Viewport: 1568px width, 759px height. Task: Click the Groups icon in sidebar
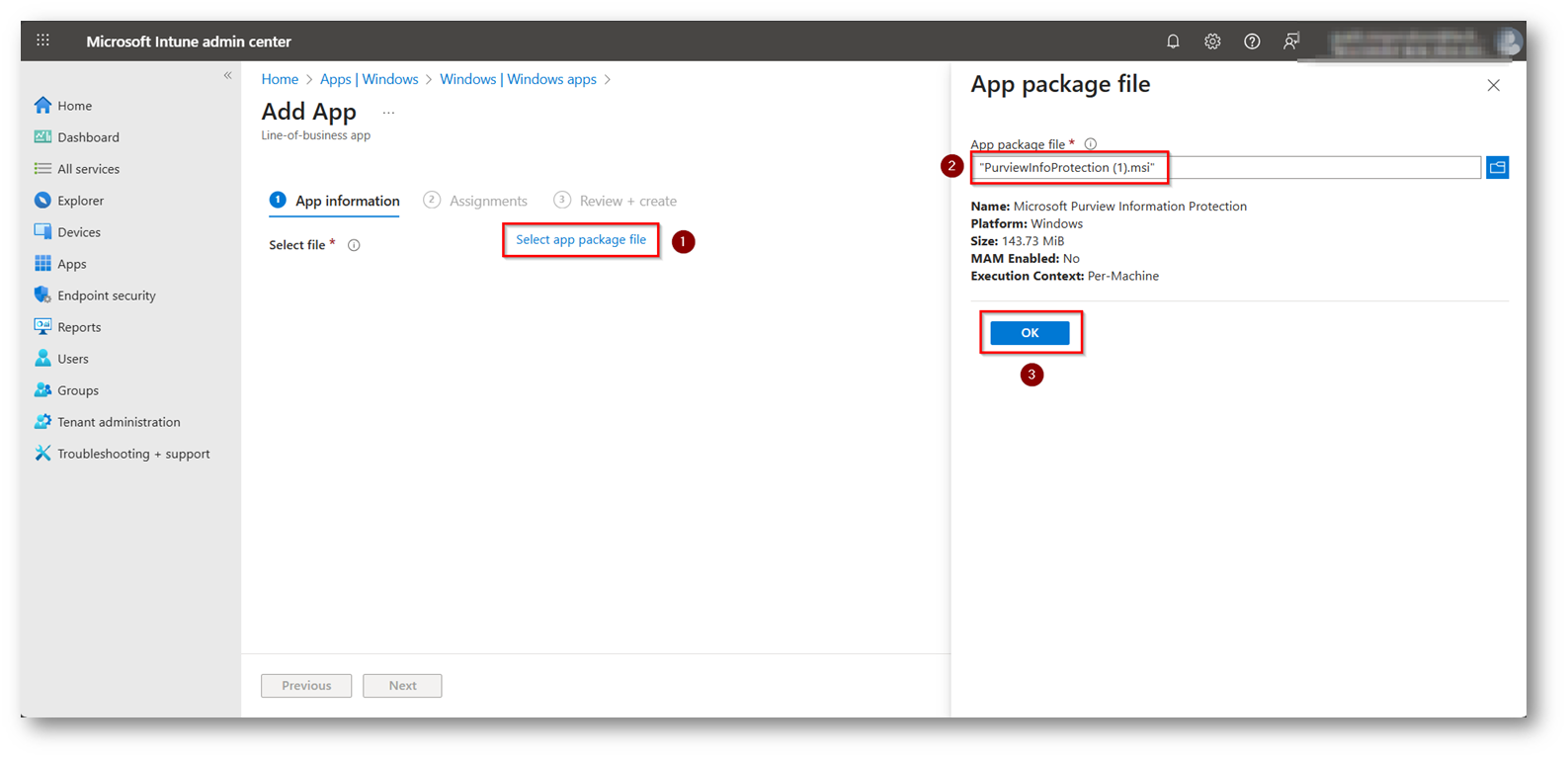[x=42, y=389]
